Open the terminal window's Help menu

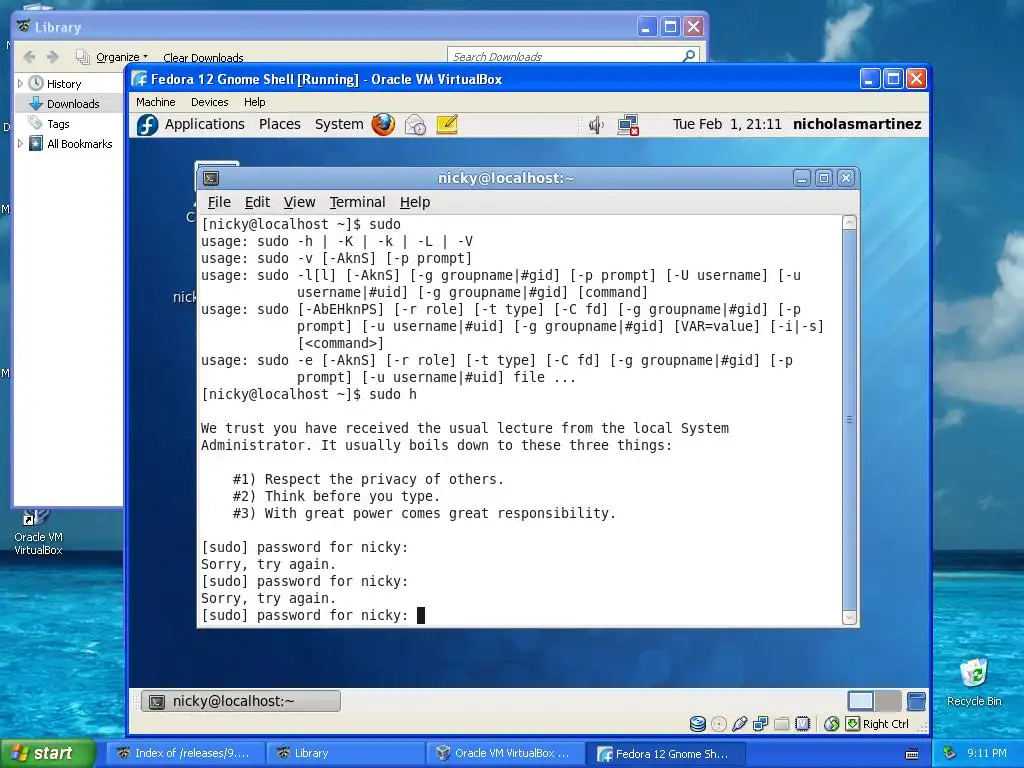[x=415, y=202]
